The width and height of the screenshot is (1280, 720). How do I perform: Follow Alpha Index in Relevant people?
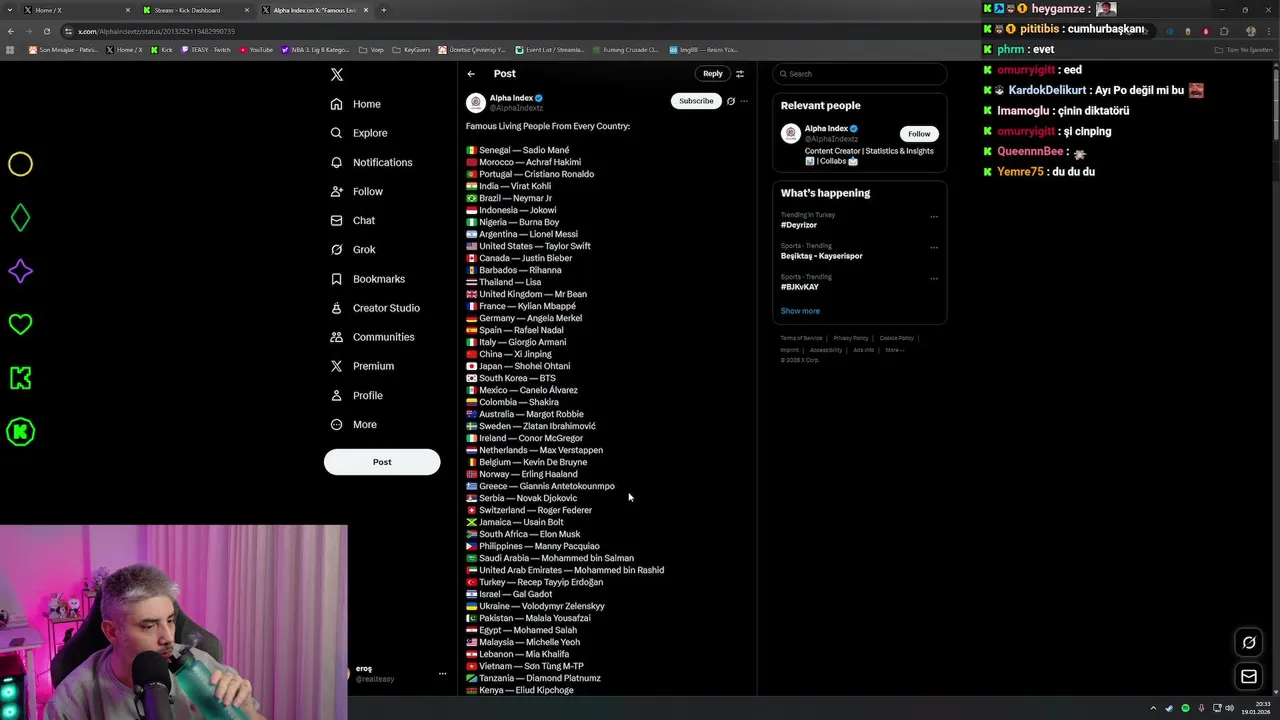919,134
